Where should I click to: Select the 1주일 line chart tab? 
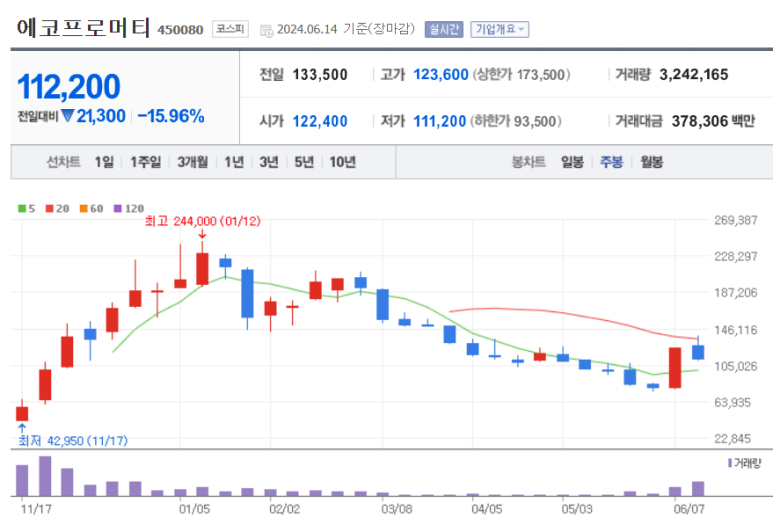(145, 162)
